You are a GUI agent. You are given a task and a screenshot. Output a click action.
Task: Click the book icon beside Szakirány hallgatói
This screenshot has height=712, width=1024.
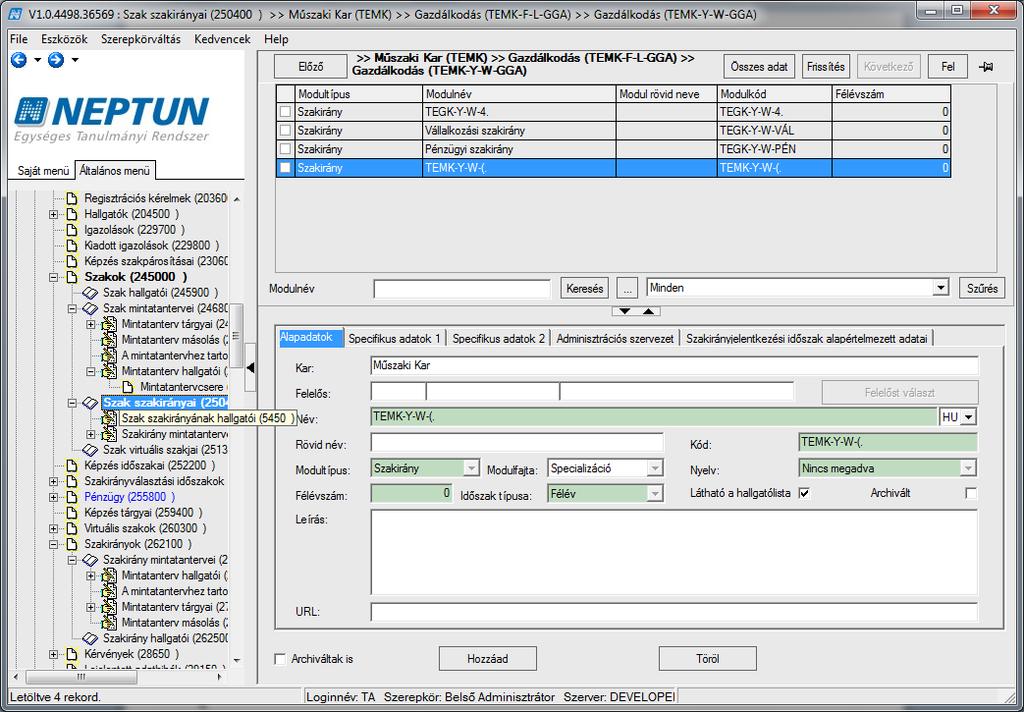[x=90, y=638]
